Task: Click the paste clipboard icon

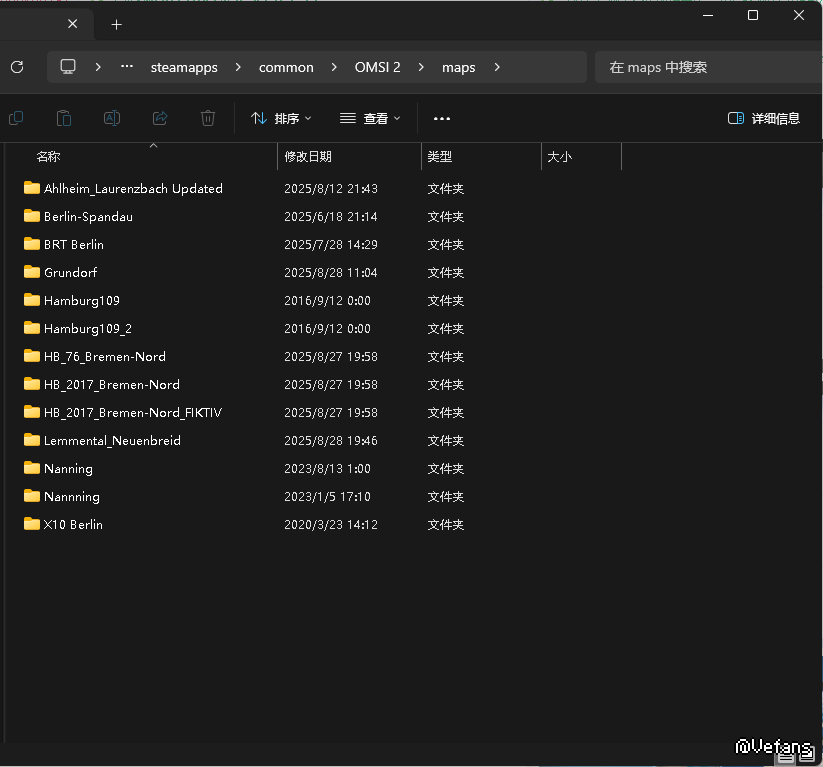Action: coord(64,118)
